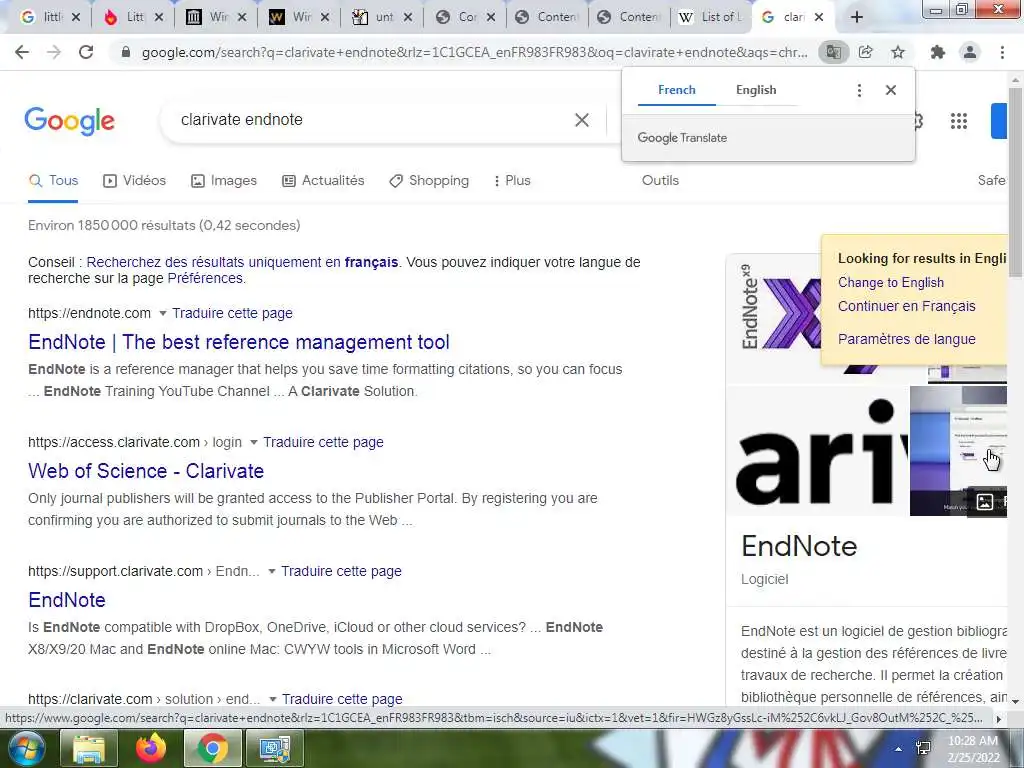Switch to the Images results tab
This screenshot has width=1024, height=768.
click(223, 181)
